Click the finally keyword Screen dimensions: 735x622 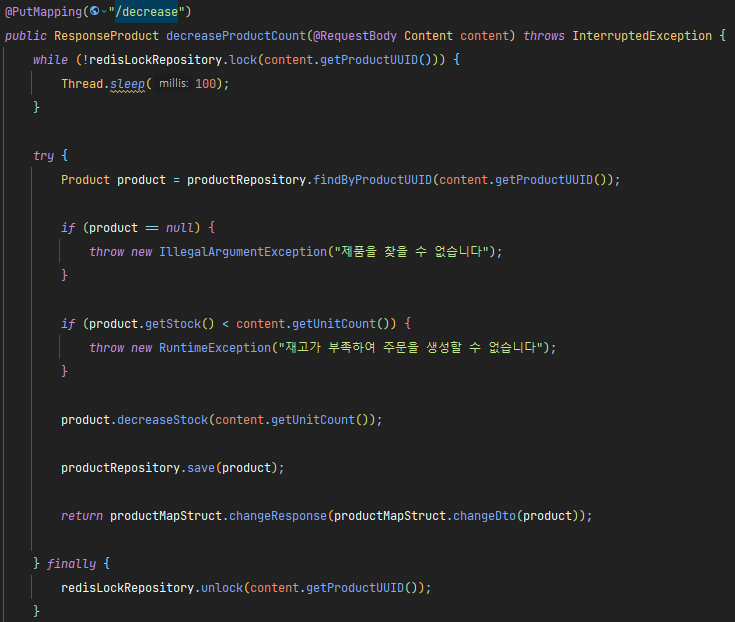point(71,564)
